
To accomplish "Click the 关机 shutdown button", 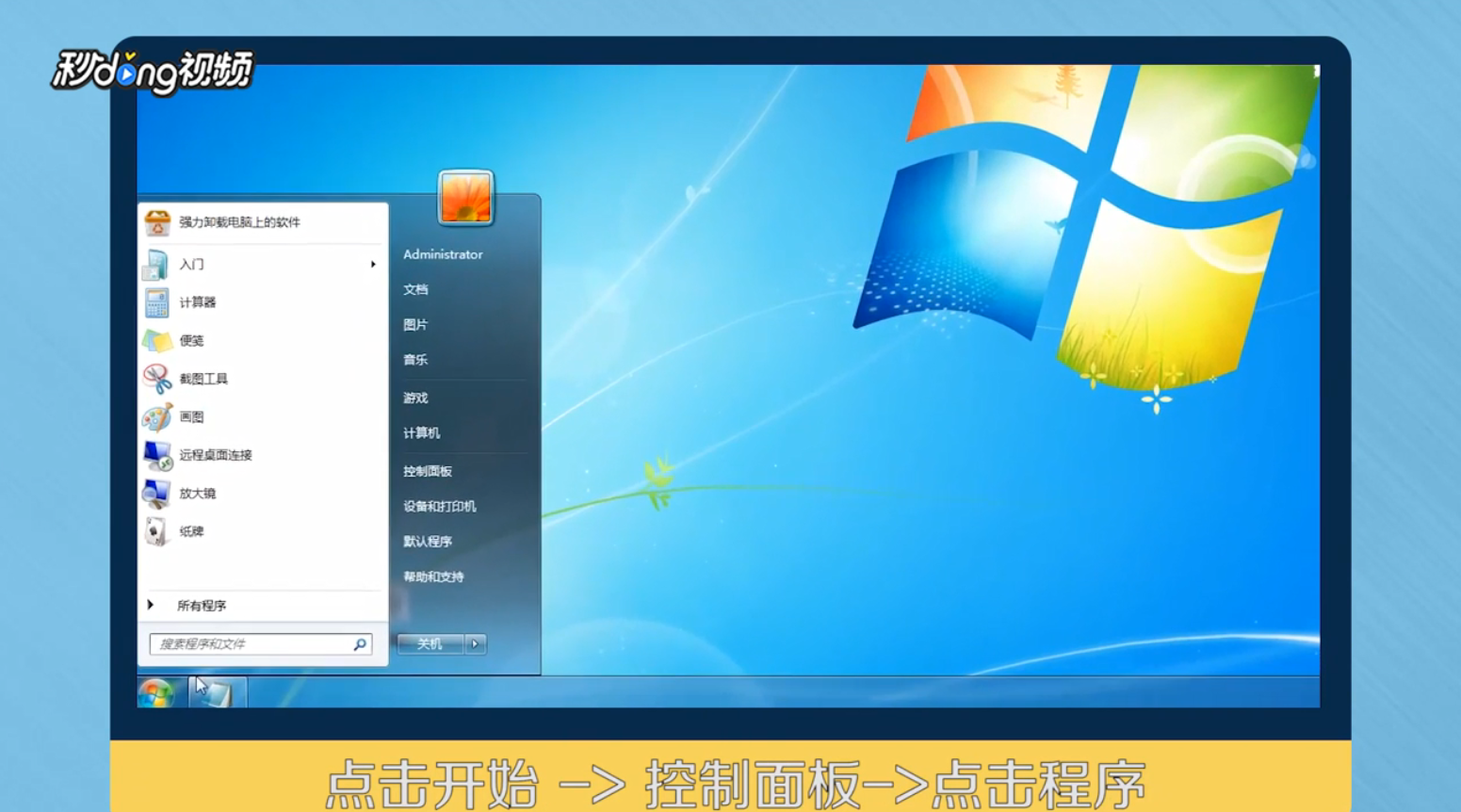I will [x=430, y=644].
